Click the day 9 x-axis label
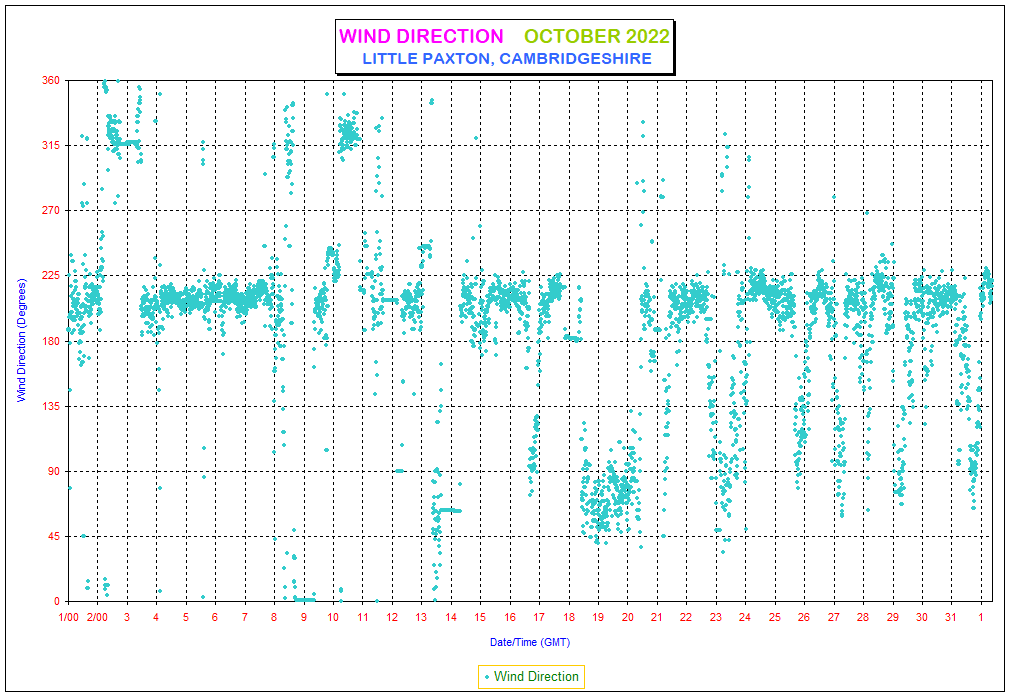Image resolution: width=1010 pixels, height=696 pixels. coord(303,617)
